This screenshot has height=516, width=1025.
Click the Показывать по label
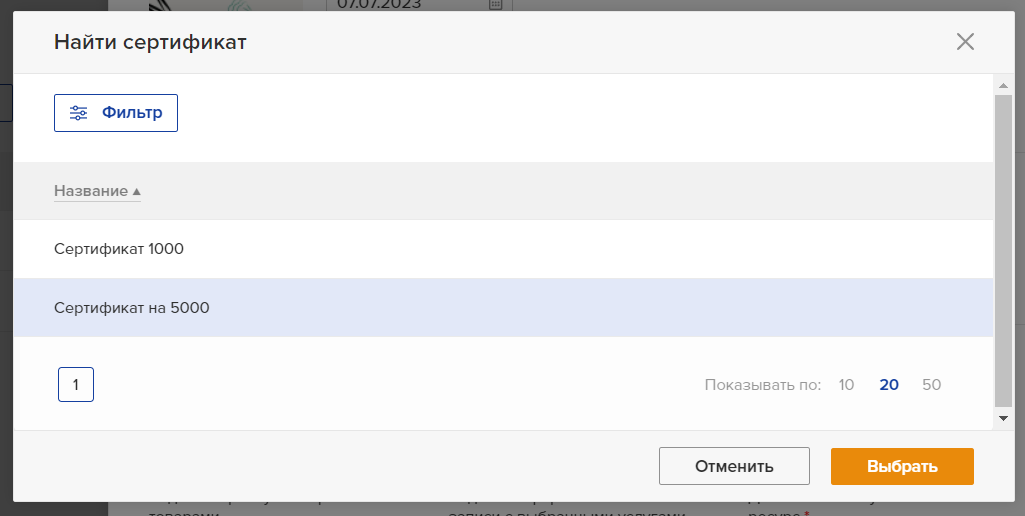762,385
